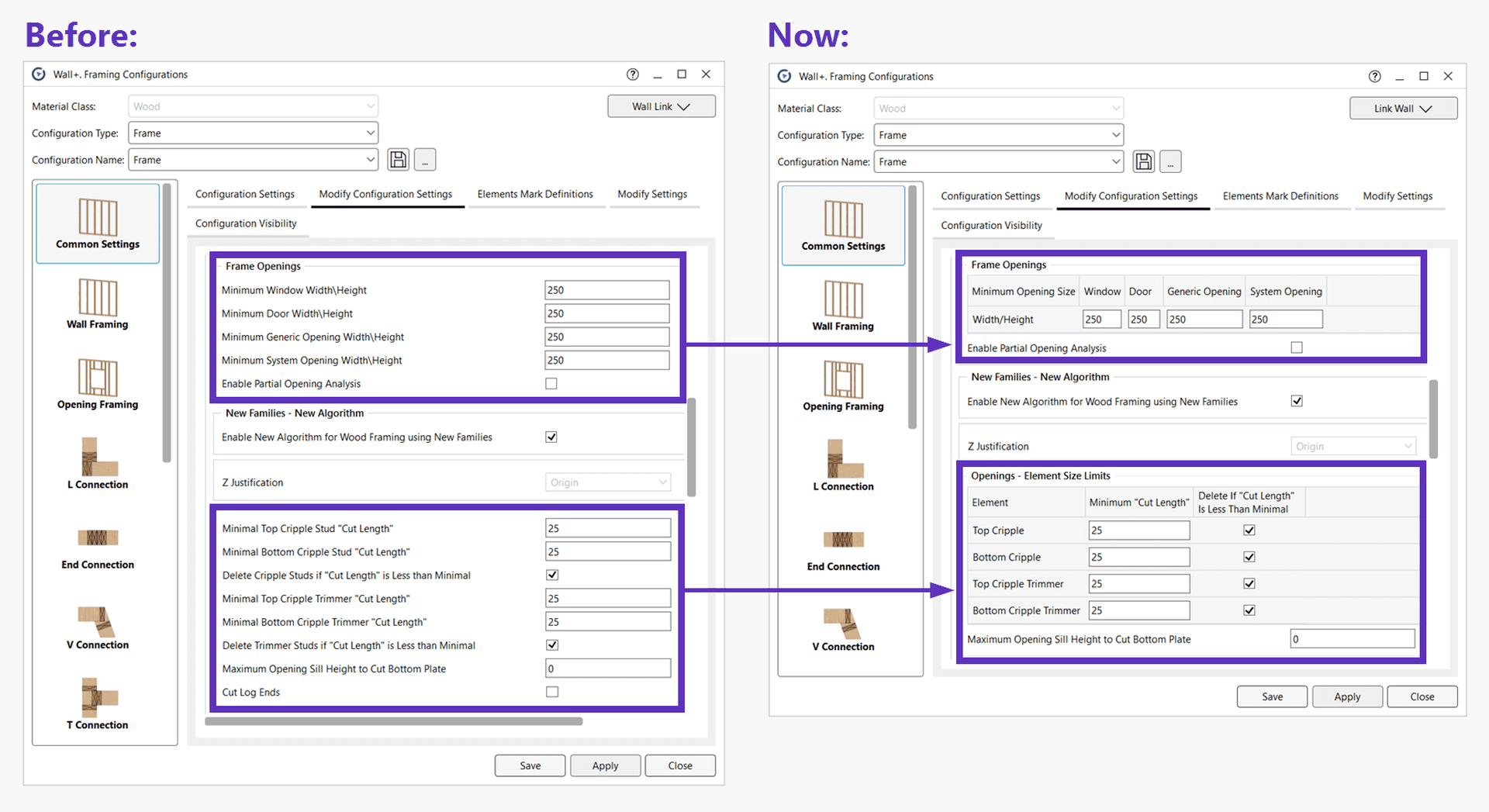Screen dimensions: 1489x812
Task: Click Apply button in the left dialog
Action: [x=605, y=765]
